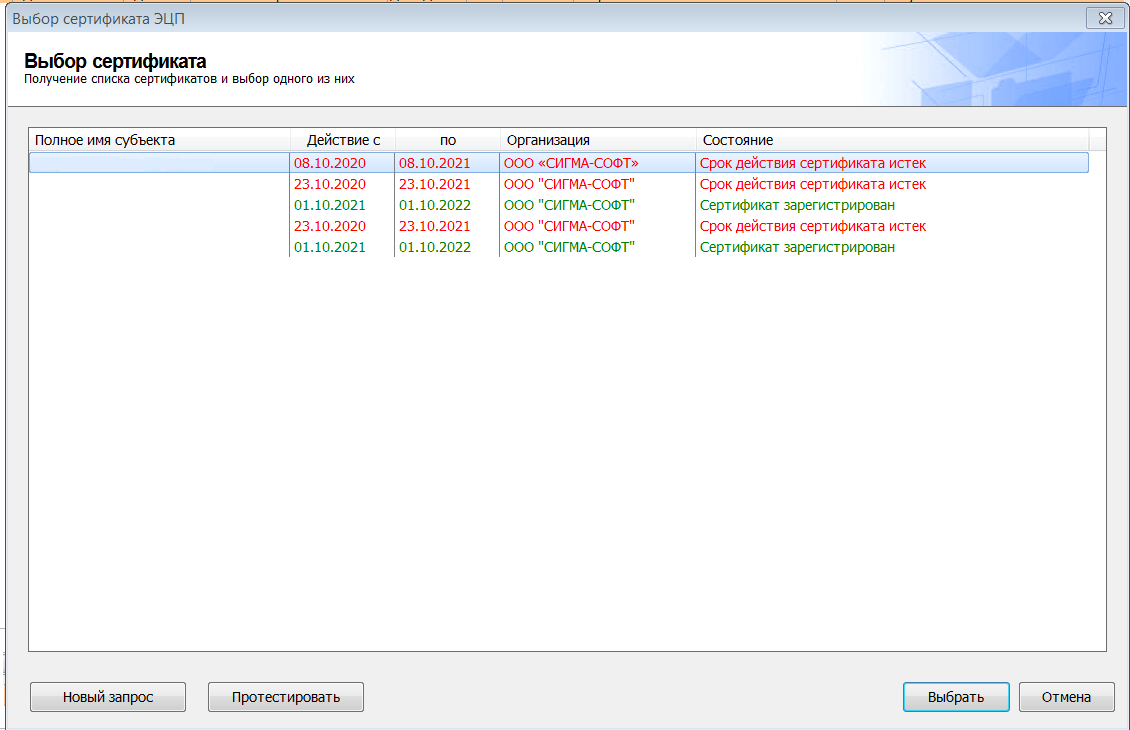
Task: Click the Выбрать button
Action: tap(956, 697)
